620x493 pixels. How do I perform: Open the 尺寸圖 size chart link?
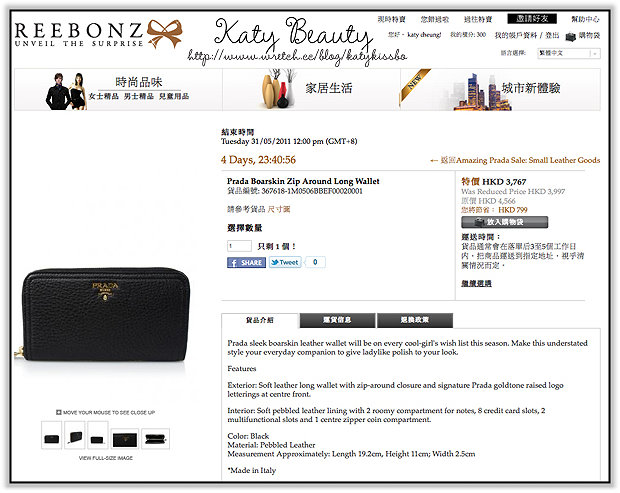[x=279, y=209]
